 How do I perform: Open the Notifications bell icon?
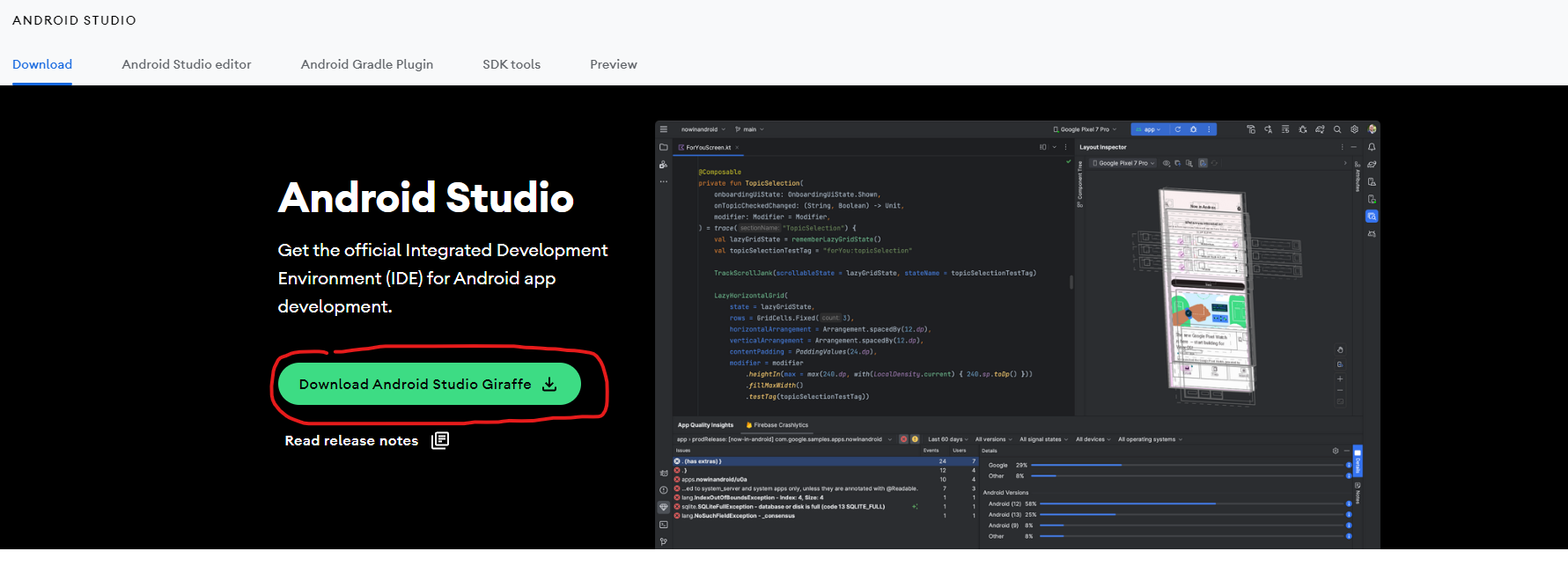(x=1372, y=147)
